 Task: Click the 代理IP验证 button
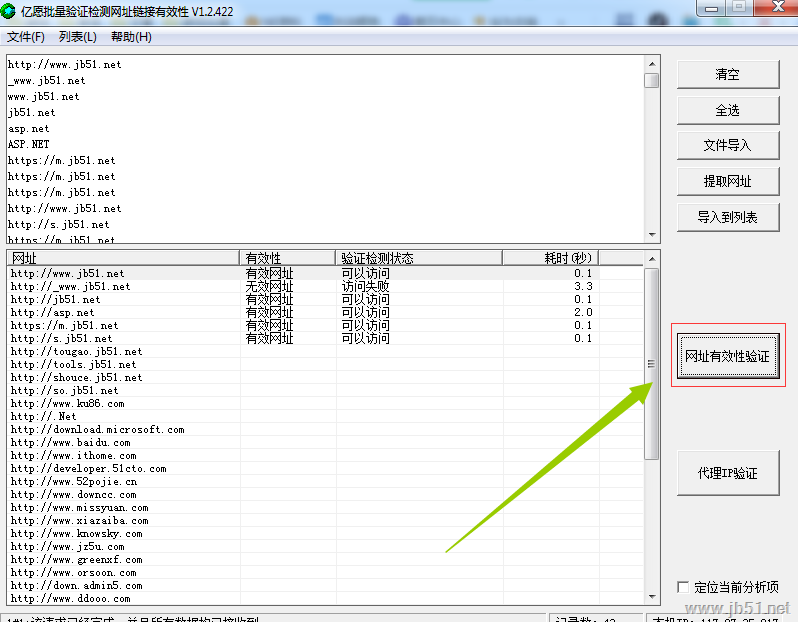point(728,473)
